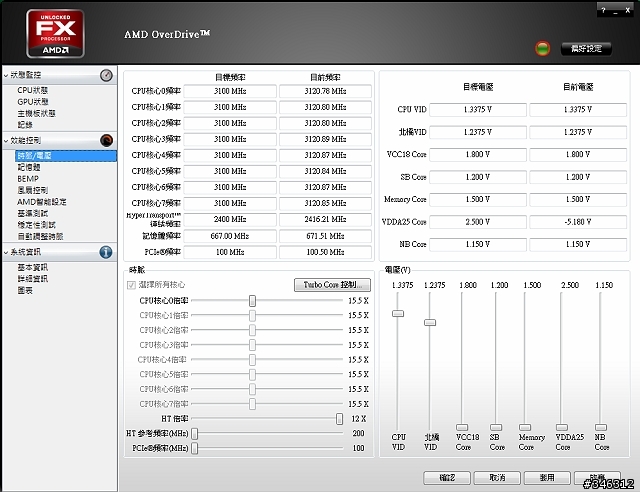This screenshot has width=640, height=492.
Task: Click the performance control speedometer icon
Action: click(106, 140)
